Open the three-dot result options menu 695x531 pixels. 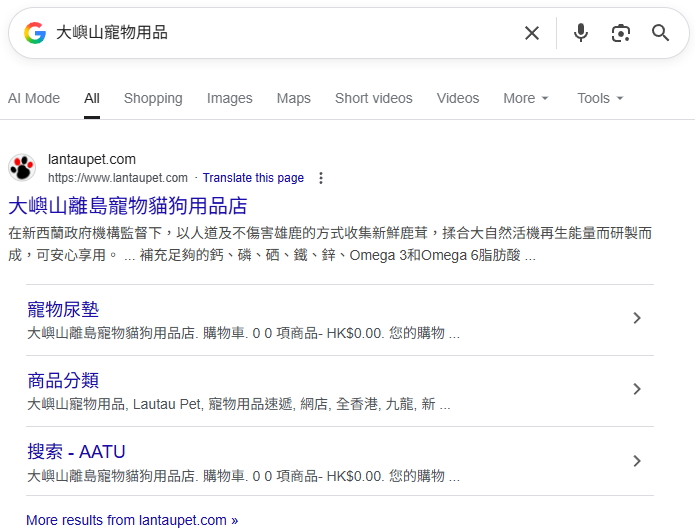point(321,178)
